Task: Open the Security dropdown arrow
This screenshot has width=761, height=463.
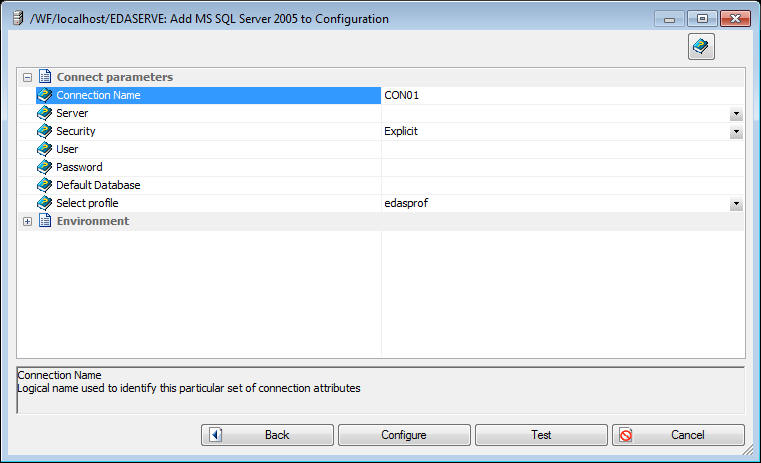Action: (x=736, y=132)
